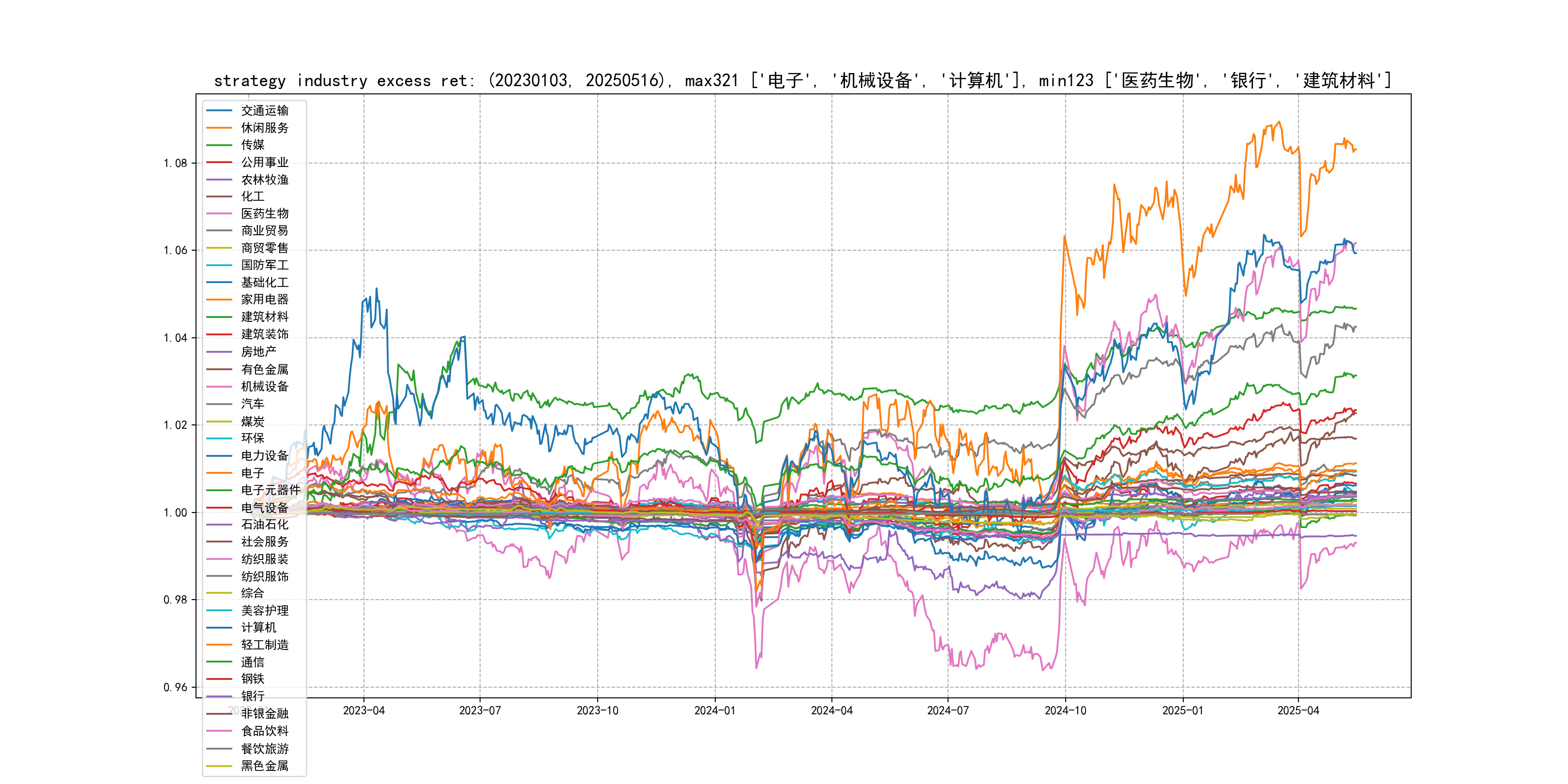Click the gray line swatch beside 汽车
The width and height of the screenshot is (1568, 784).
coord(219,404)
